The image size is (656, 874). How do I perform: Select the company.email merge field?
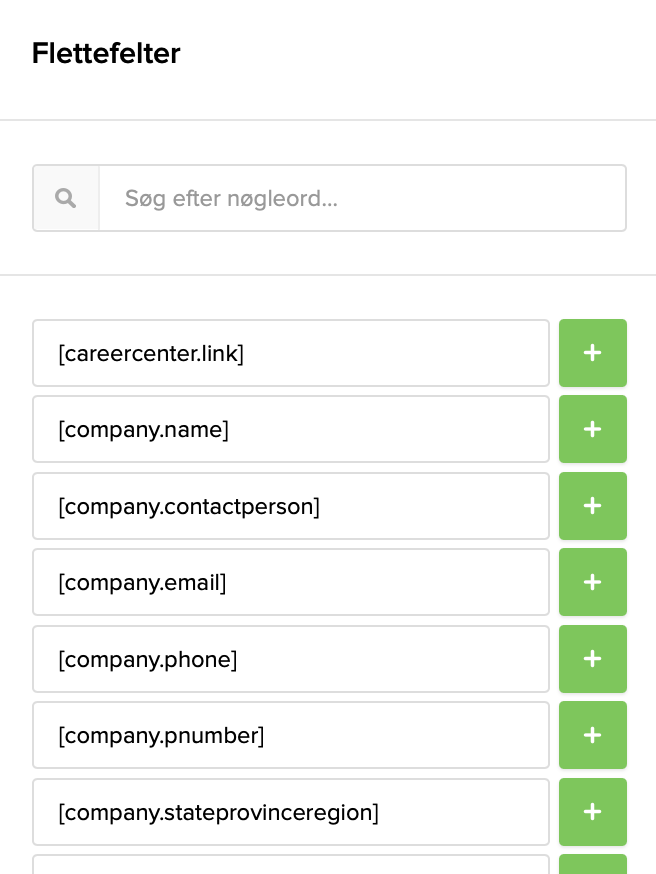point(290,582)
